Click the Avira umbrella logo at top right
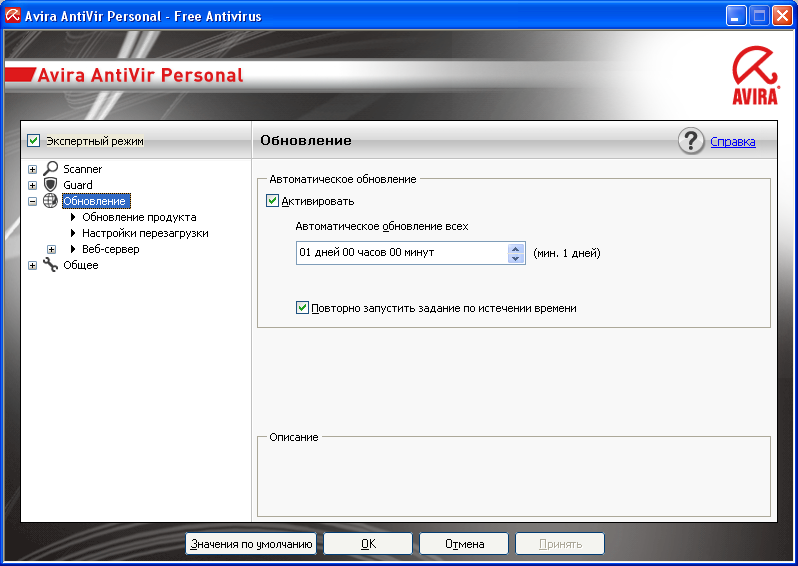798x566 pixels. (x=755, y=75)
